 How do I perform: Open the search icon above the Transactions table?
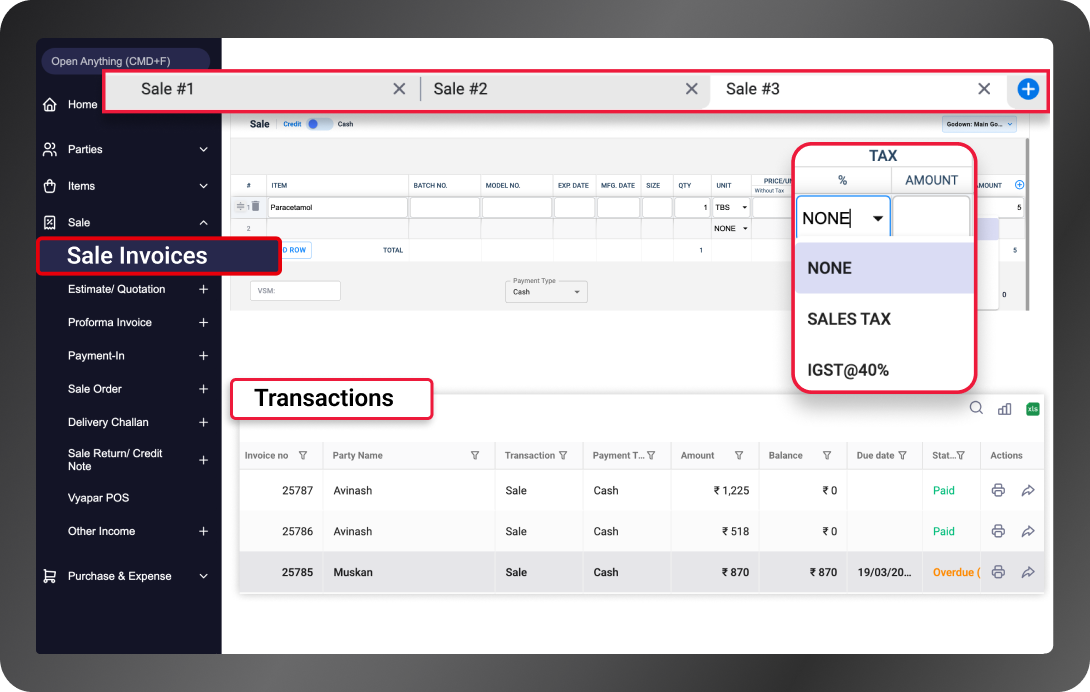pyautogui.click(x=976, y=408)
